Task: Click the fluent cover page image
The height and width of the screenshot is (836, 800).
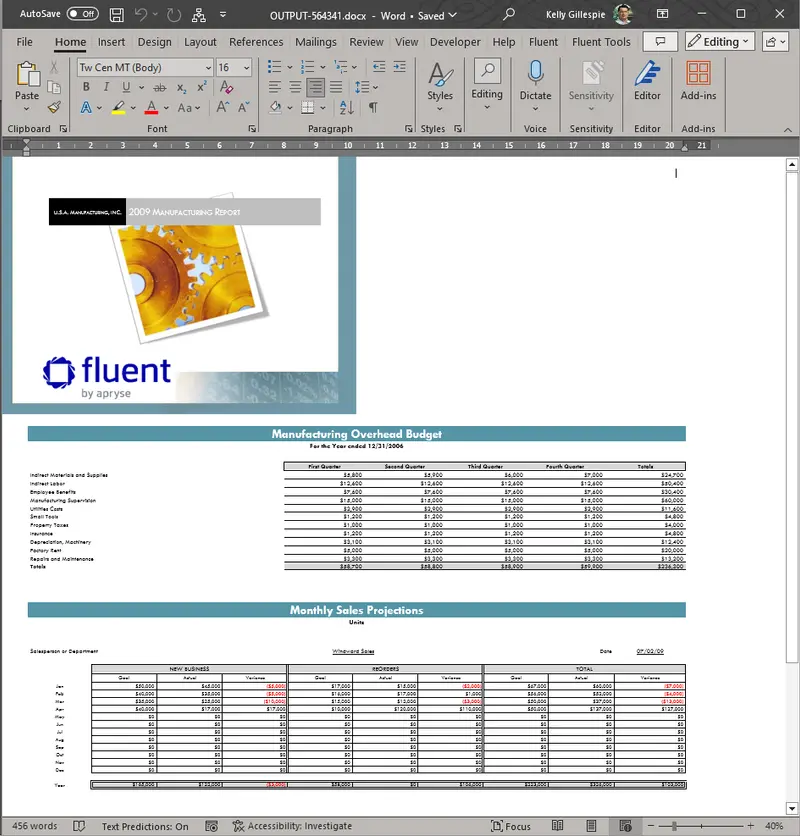Action: click(179, 285)
